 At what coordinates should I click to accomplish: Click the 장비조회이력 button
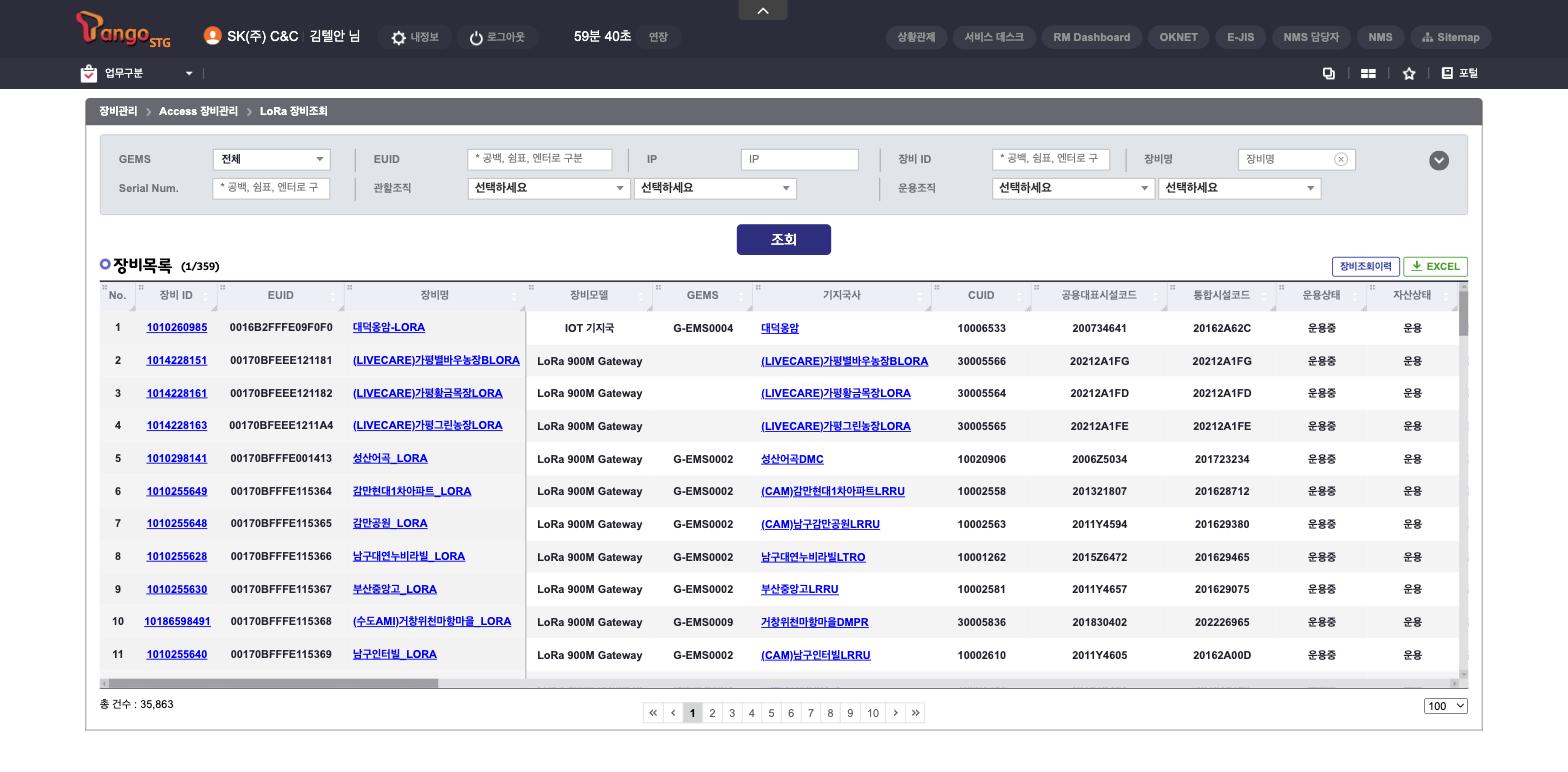click(x=1365, y=267)
